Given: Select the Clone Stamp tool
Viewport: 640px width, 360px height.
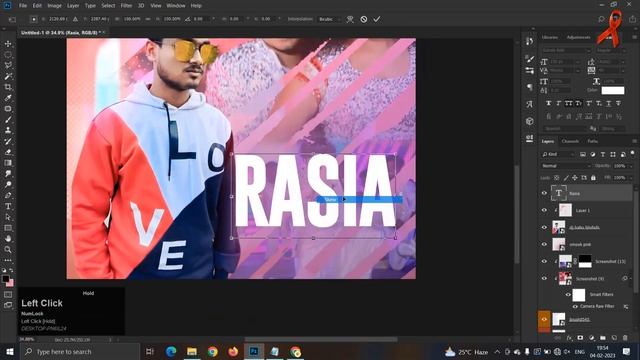Looking at the screenshot, I should pyautogui.click(x=8, y=130).
